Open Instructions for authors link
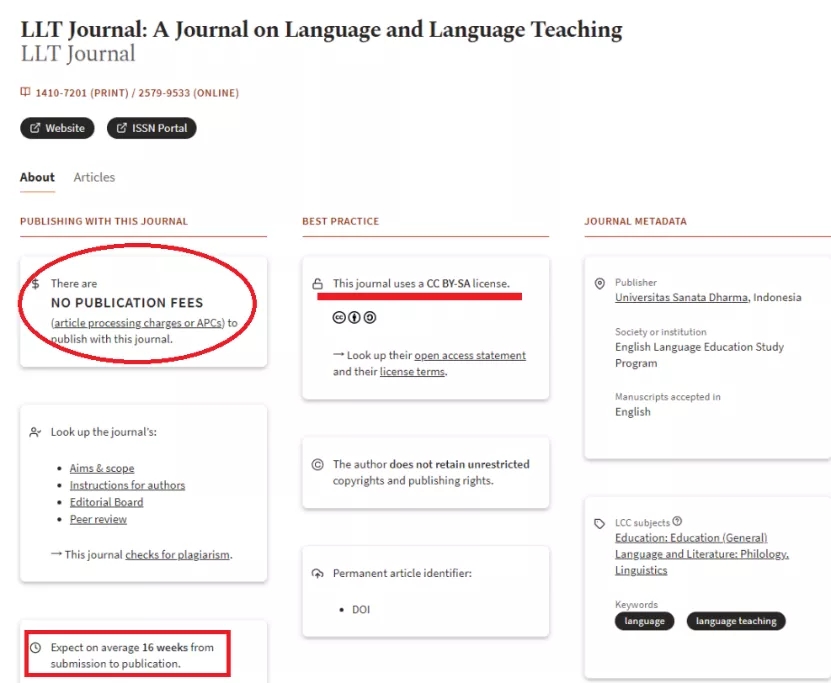The height and width of the screenshot is (683, 831). 127,485
